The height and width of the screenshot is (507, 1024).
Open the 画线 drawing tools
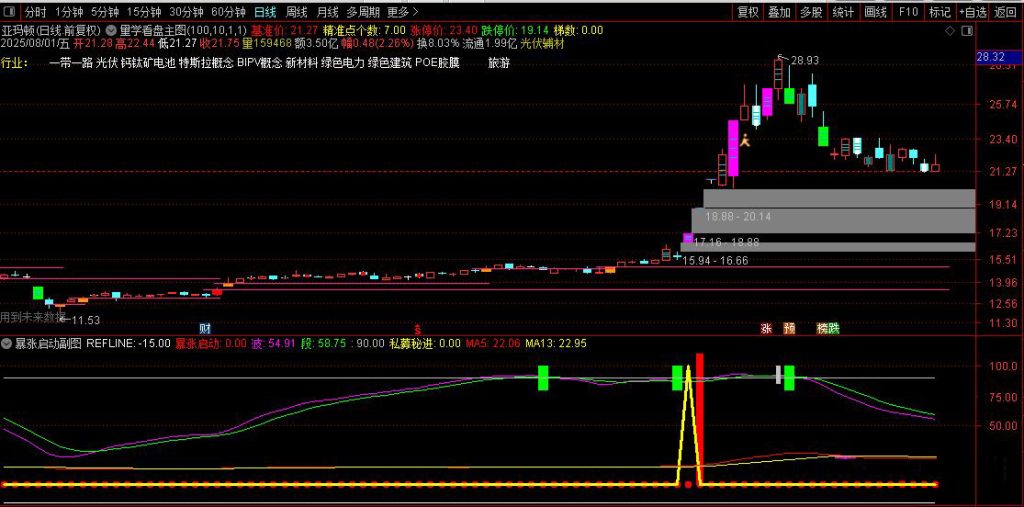[x=875, y=12]
